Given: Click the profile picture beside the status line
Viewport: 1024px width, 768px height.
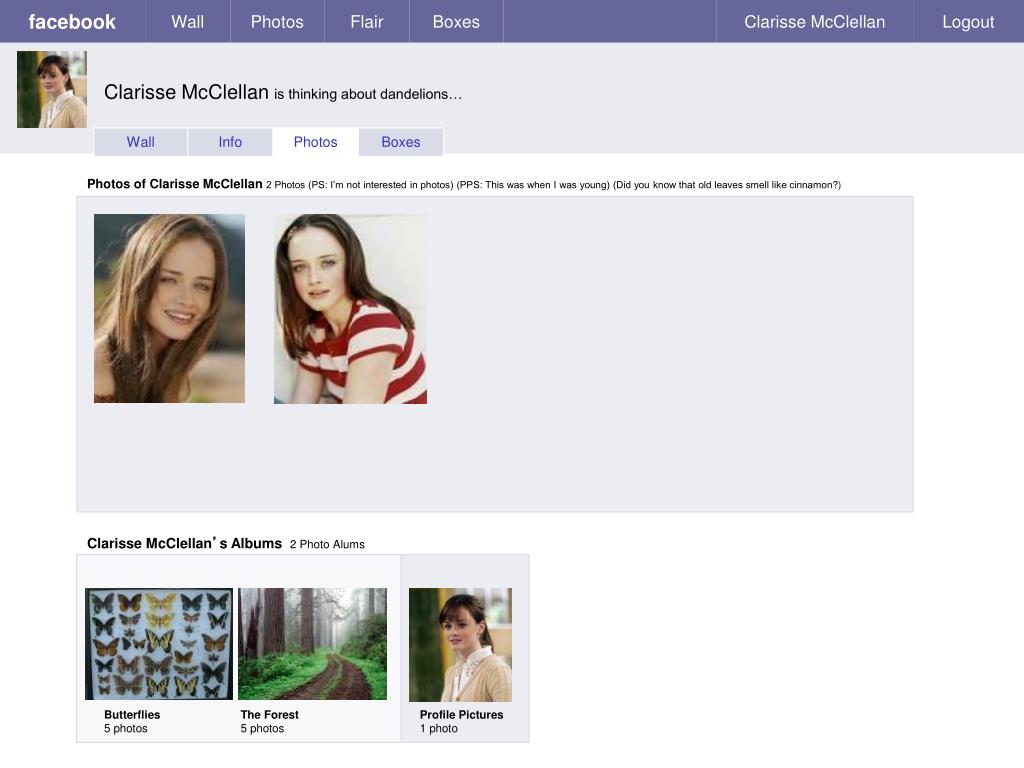Looking at the screenshot, I should (52, 89).
